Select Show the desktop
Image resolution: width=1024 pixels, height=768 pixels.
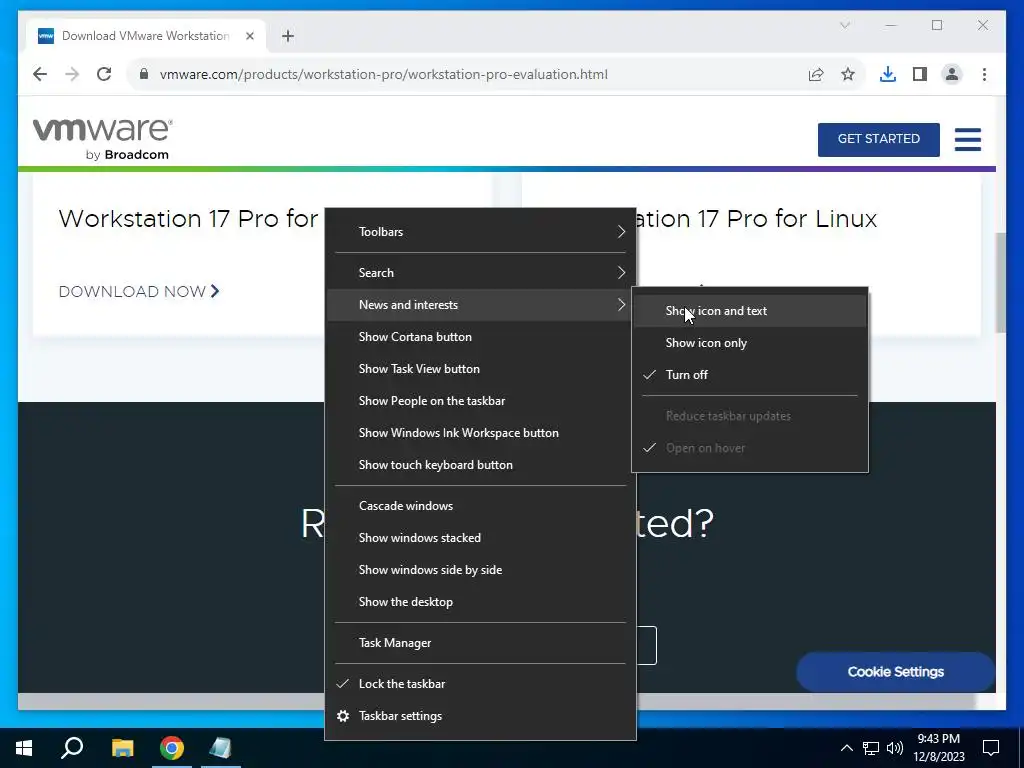tap(481, 602)
